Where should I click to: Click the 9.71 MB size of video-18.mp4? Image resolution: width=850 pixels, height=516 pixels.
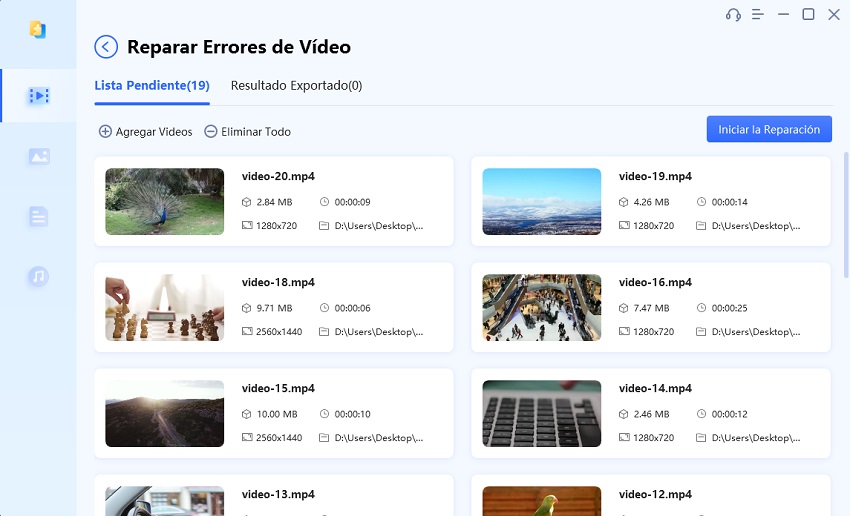click(x=274, y=308)
